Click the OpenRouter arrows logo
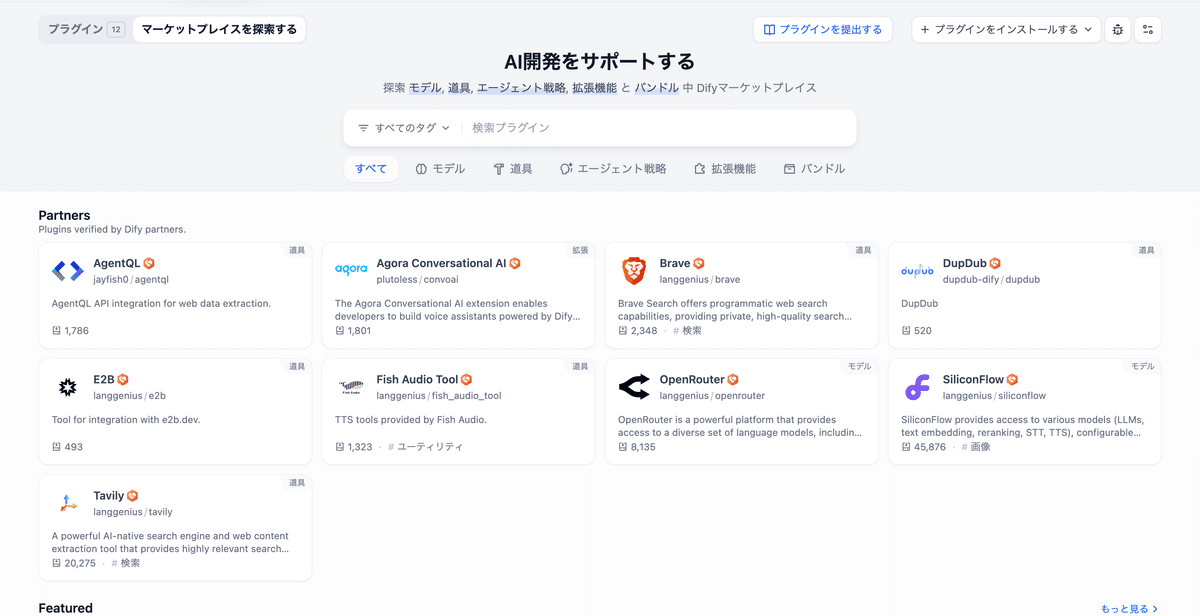Screen dimensions: 1200x616 pos(632,386)
